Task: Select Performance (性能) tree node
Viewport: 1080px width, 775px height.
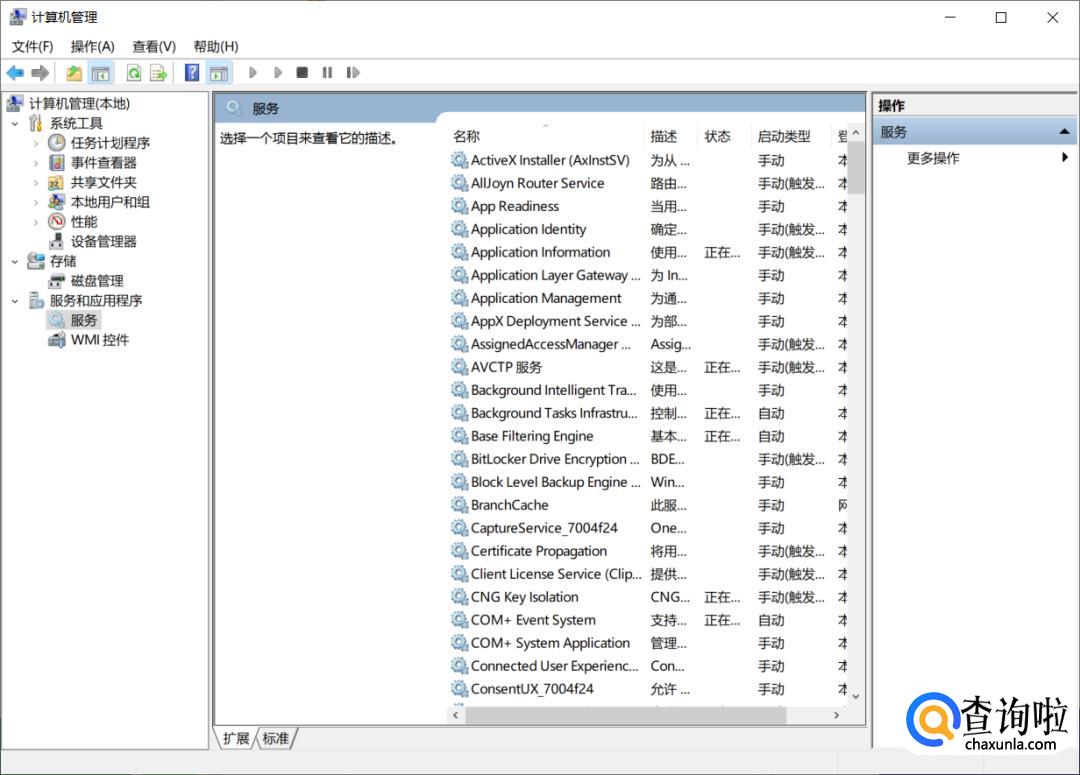Action: [x=83, y=222]
